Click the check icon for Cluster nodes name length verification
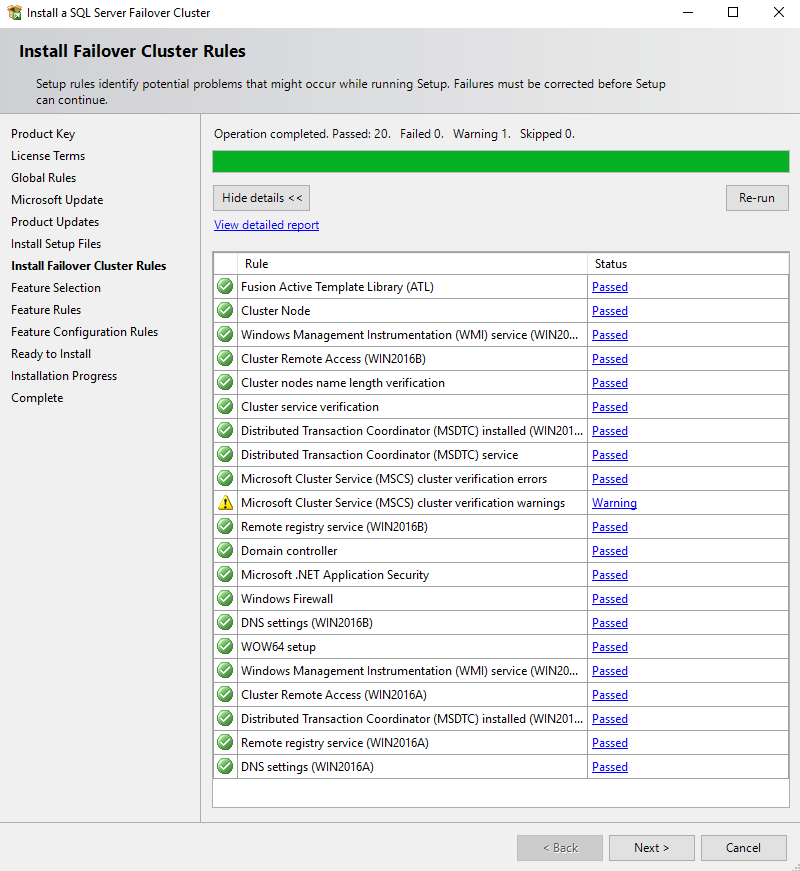This screenshot has width=800, height=871. tap(225, 382)
